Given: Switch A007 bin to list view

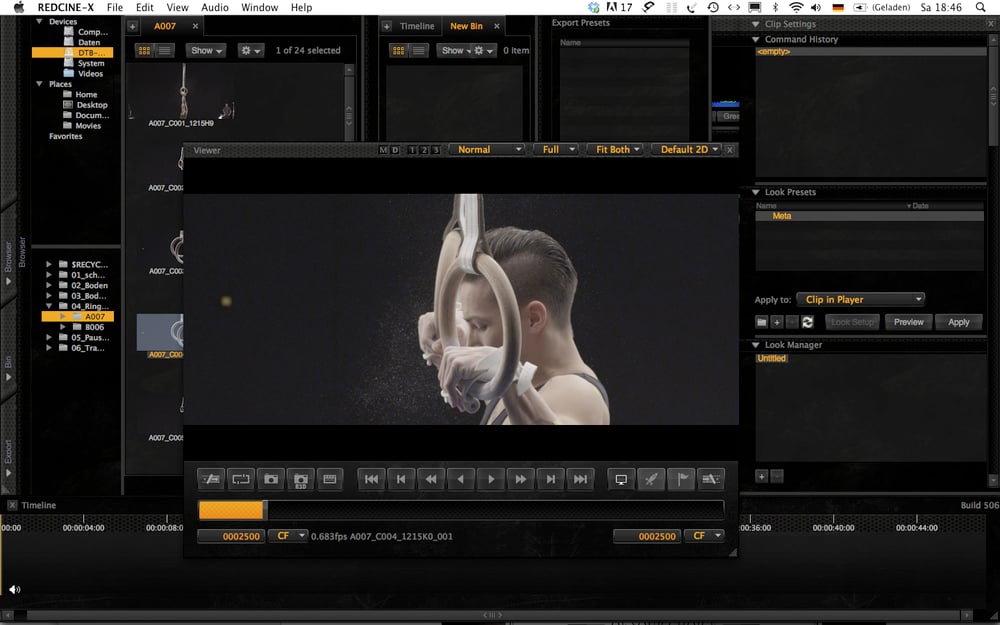Looking at the screenshot, I should [164, 50].
